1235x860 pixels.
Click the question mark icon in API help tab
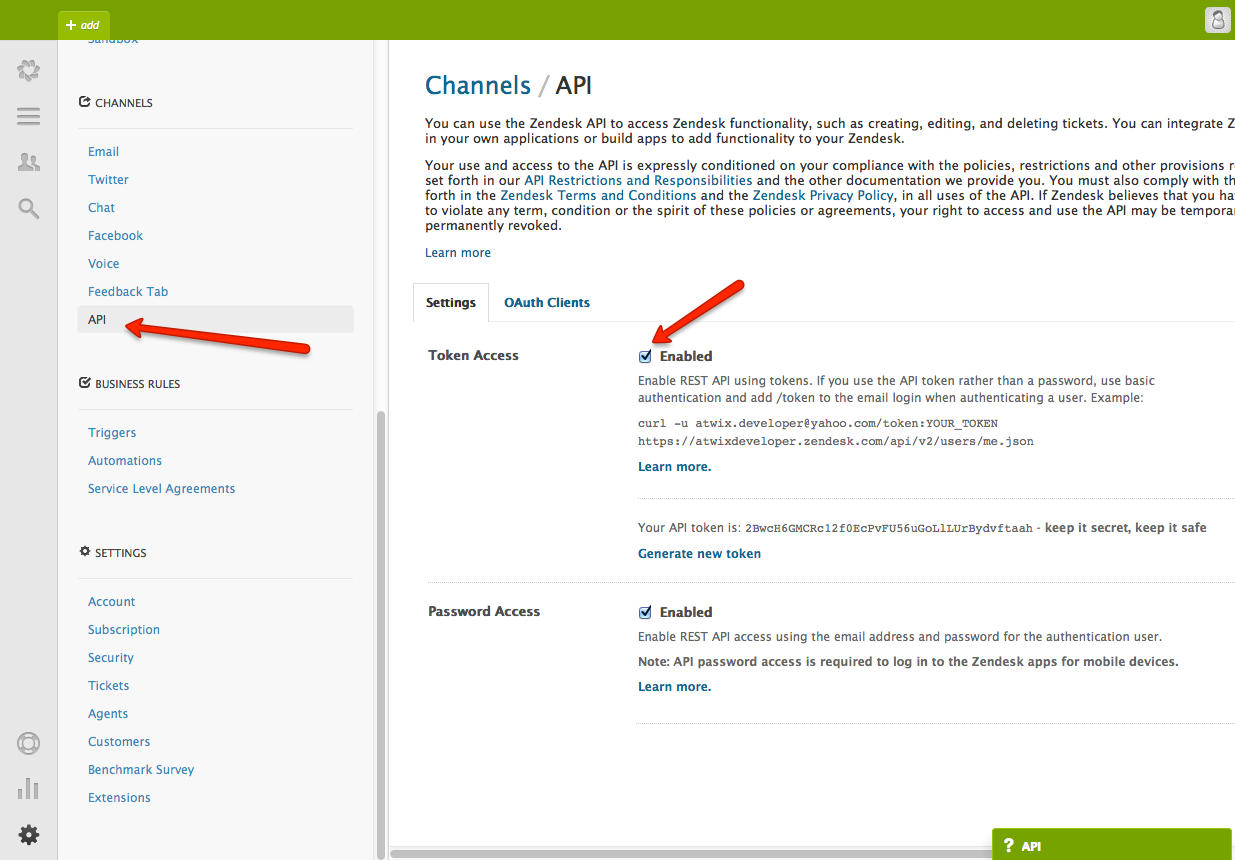tap(1008, 846)
